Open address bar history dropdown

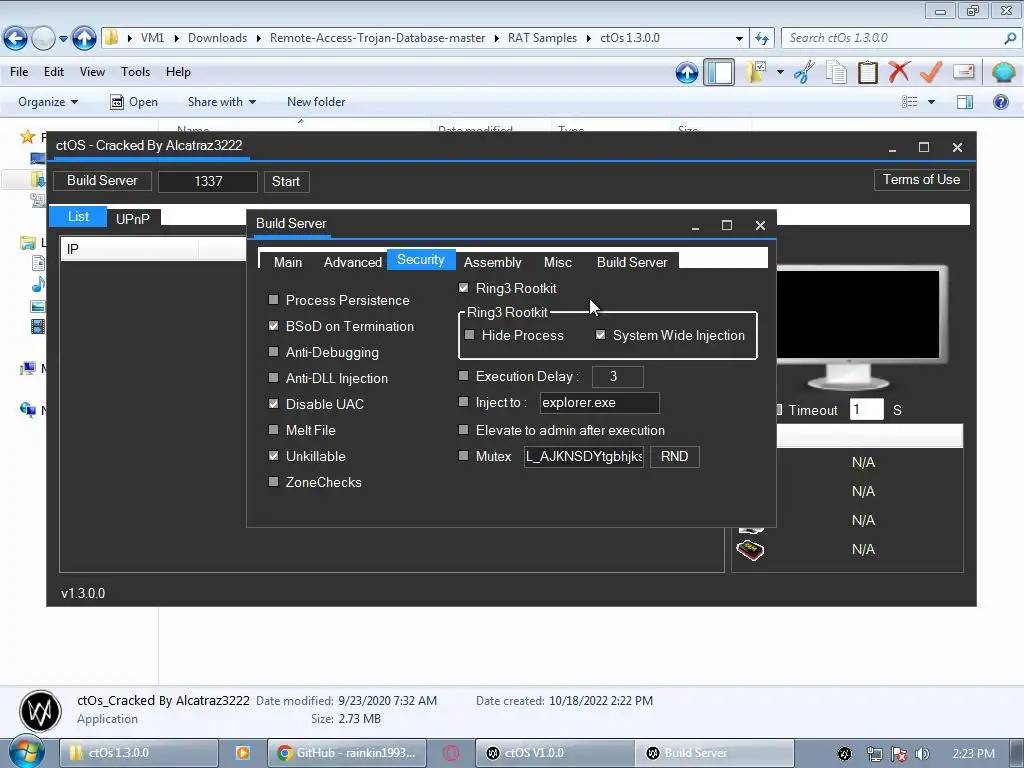[739, 39]
